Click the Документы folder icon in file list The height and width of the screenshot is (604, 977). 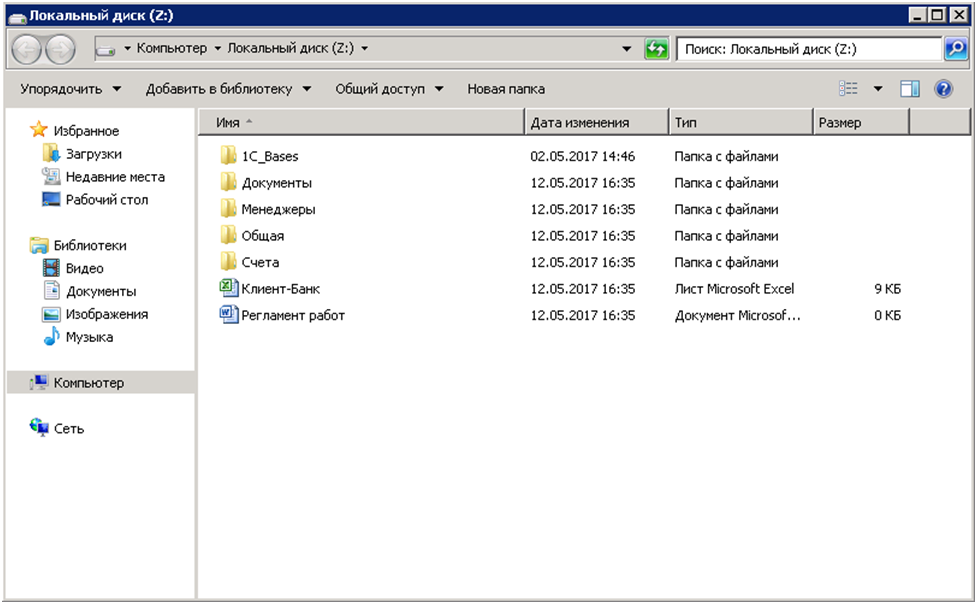[x=228, y=182]
